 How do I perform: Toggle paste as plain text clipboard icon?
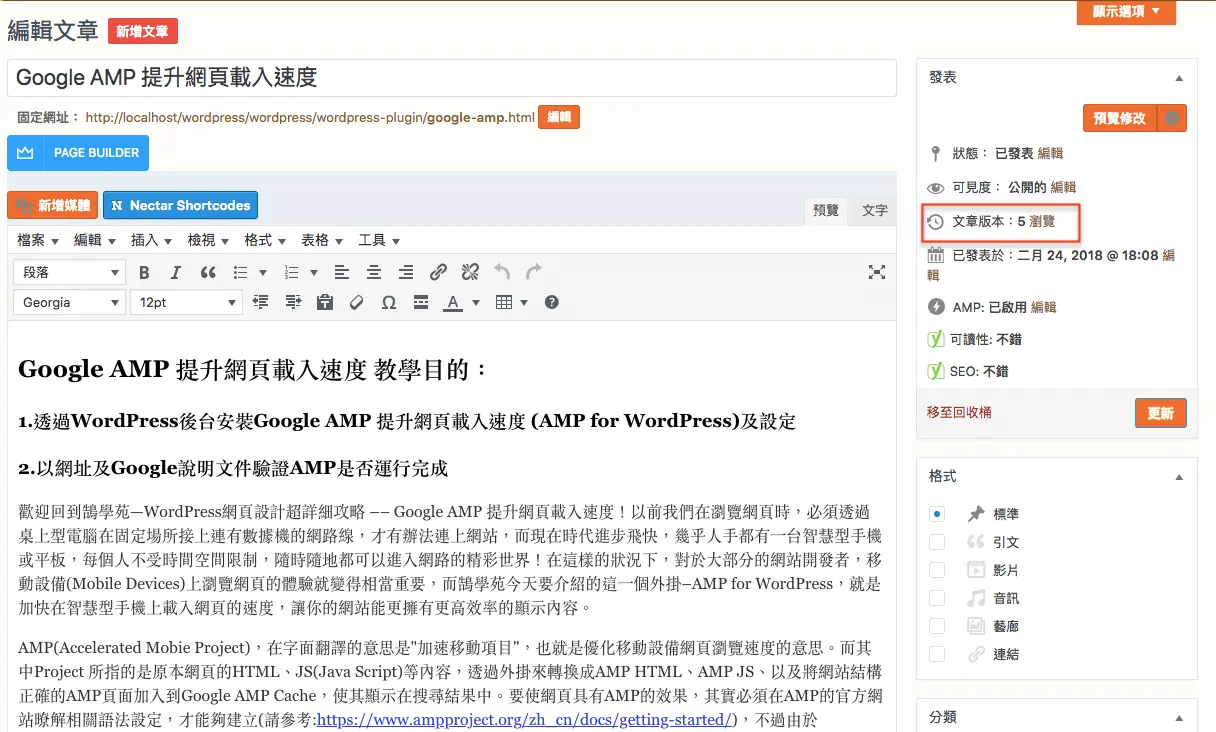(324, 302)
